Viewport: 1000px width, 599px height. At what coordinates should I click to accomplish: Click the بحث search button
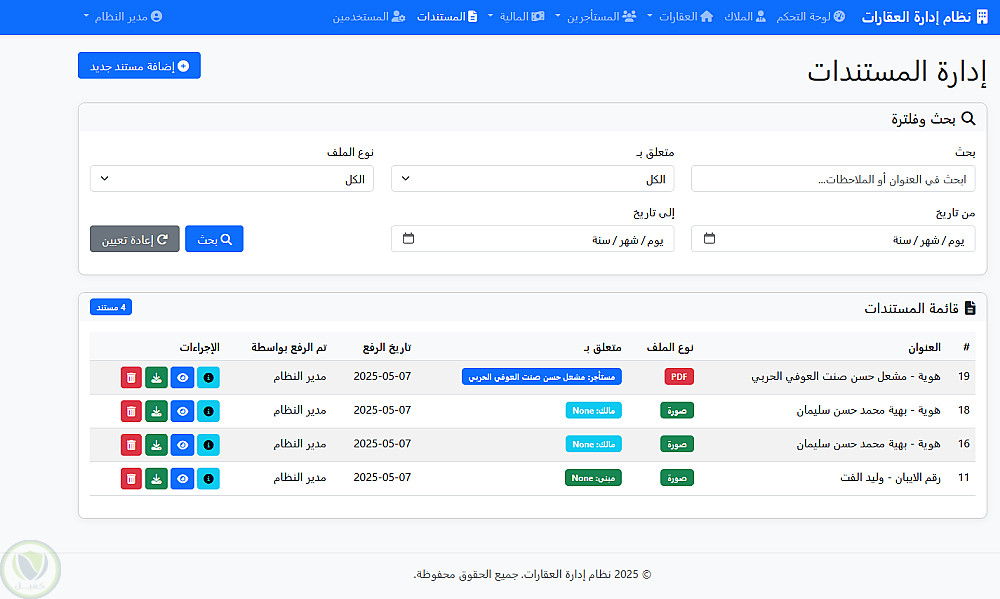[214, 239]
